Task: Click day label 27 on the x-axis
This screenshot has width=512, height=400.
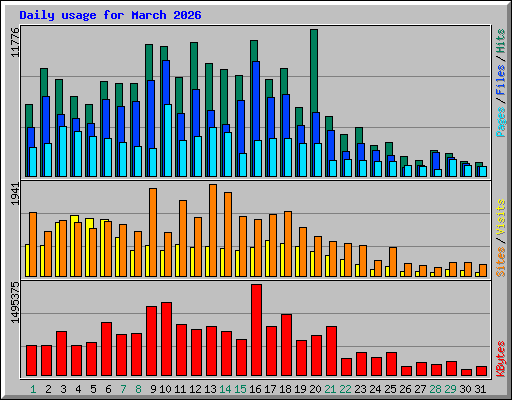Action: click(420, 389)
